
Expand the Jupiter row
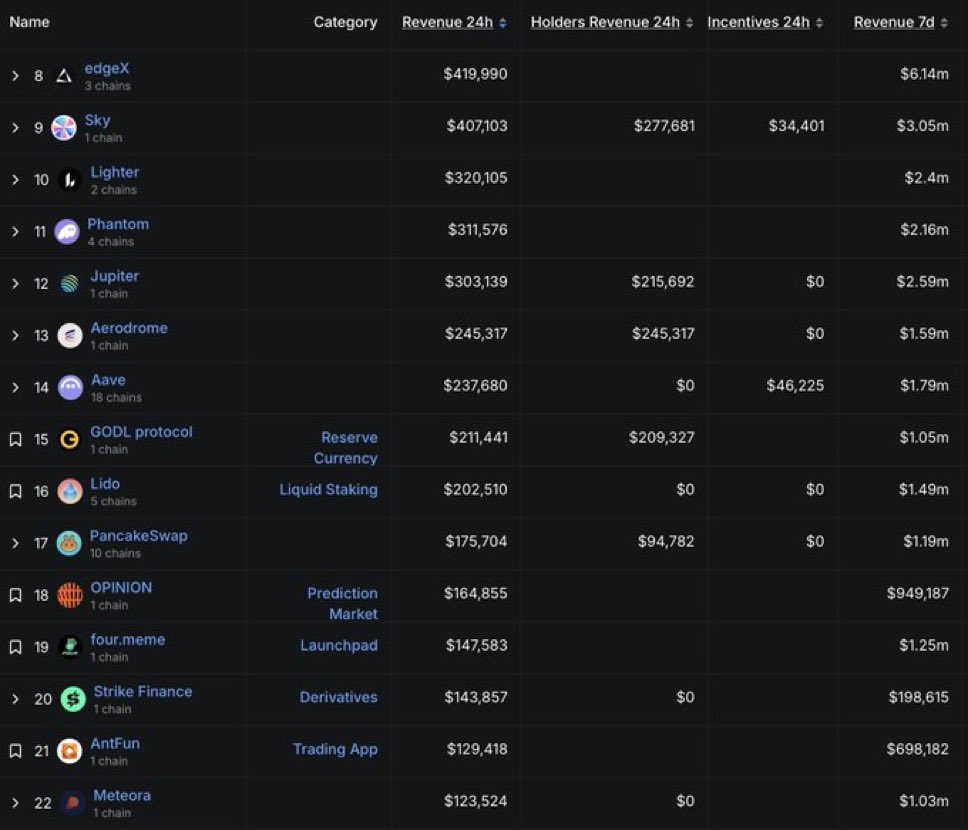tap(15, 283)
